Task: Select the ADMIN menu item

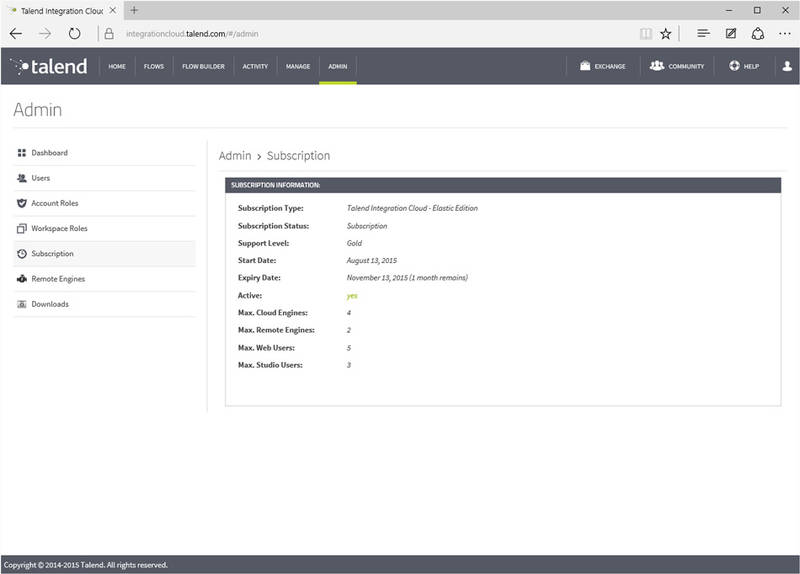Action: [338, 66]
